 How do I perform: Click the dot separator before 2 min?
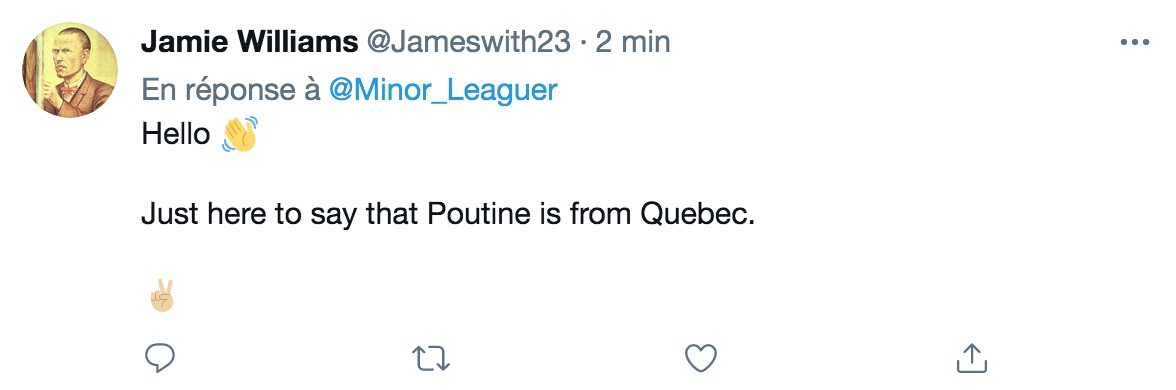click(x=584, y=44)
